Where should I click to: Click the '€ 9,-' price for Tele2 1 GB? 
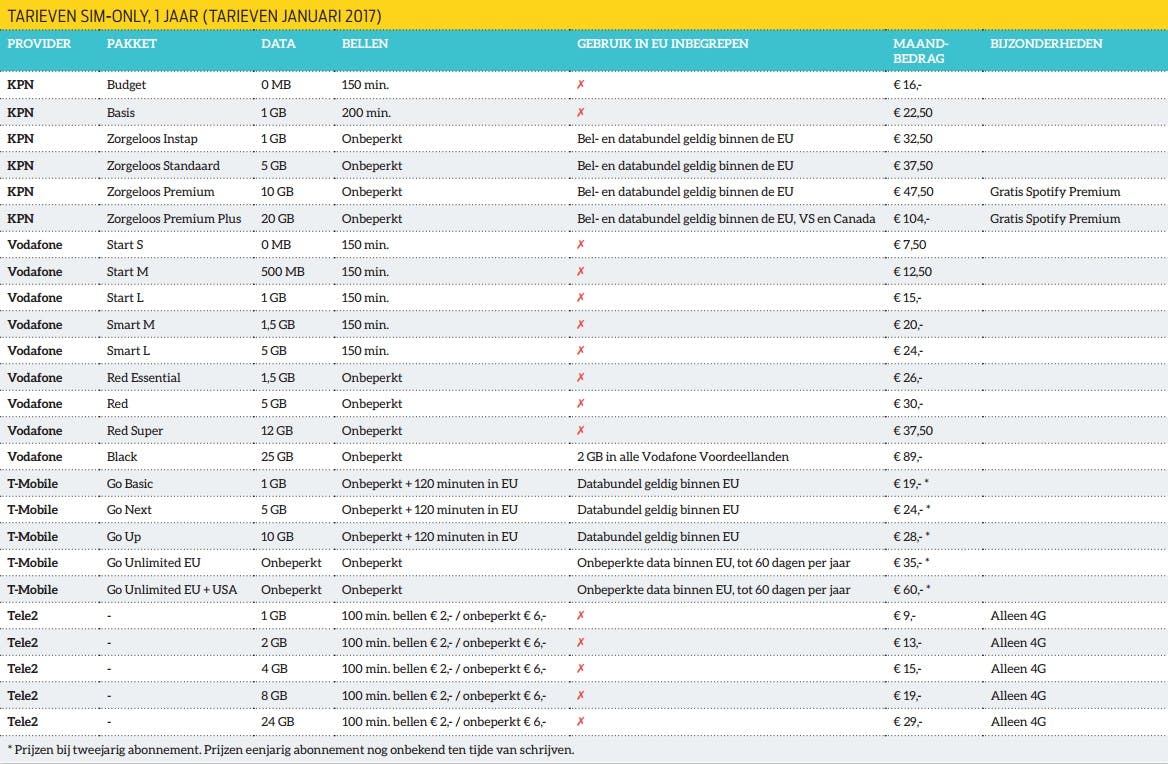[x=904, y=616]
